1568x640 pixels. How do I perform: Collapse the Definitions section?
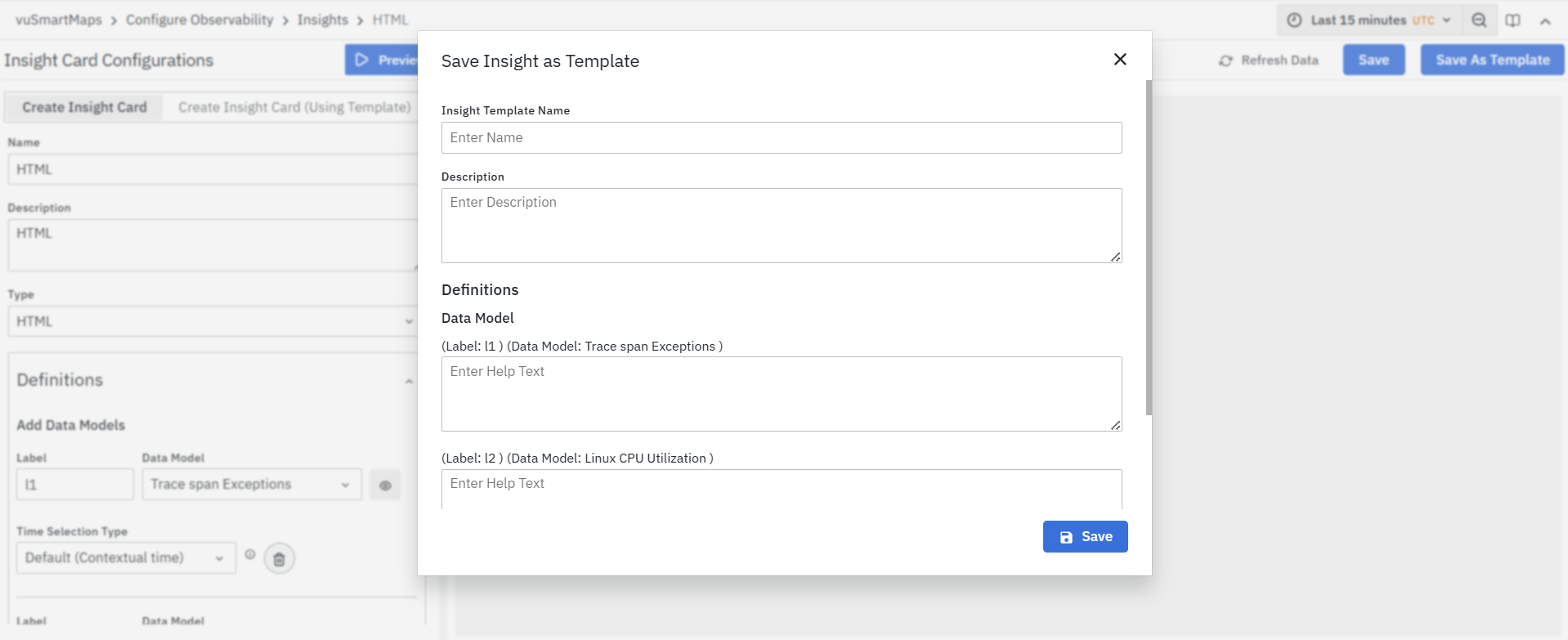[409, 381]
